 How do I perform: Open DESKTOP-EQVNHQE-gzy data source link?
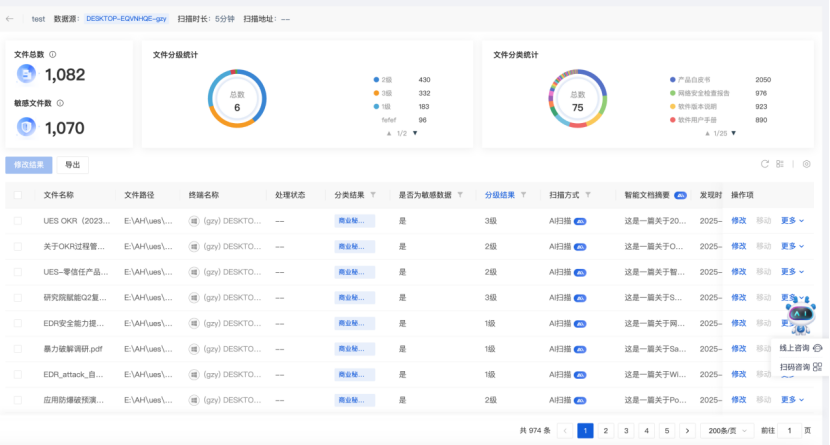pyautogui.click(x=127, y=19)
